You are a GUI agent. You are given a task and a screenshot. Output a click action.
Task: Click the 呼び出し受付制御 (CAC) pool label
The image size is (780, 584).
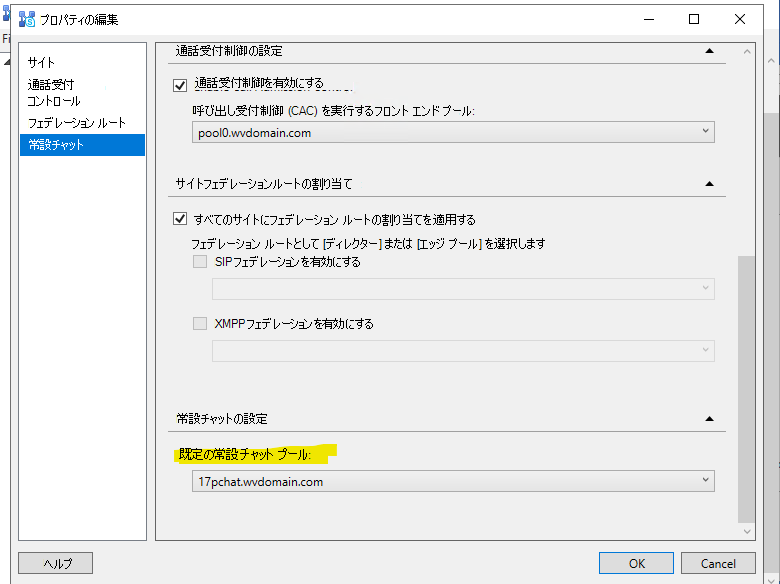coord(333,110)
